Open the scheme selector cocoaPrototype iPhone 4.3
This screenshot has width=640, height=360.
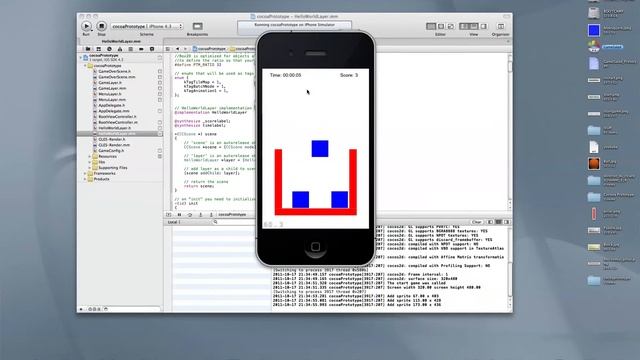[147, 26]
